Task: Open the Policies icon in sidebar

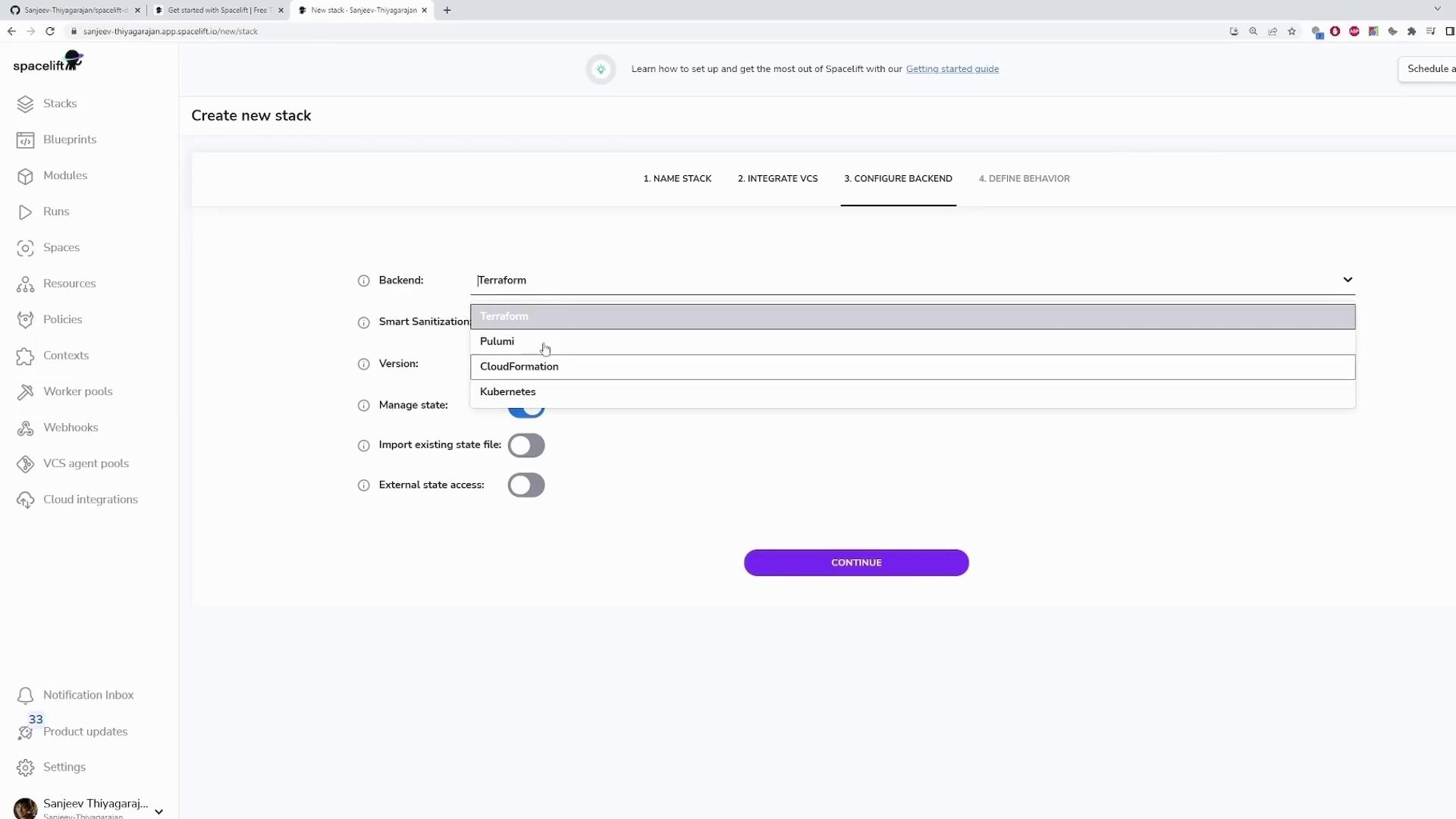Action: coord(25,320)
